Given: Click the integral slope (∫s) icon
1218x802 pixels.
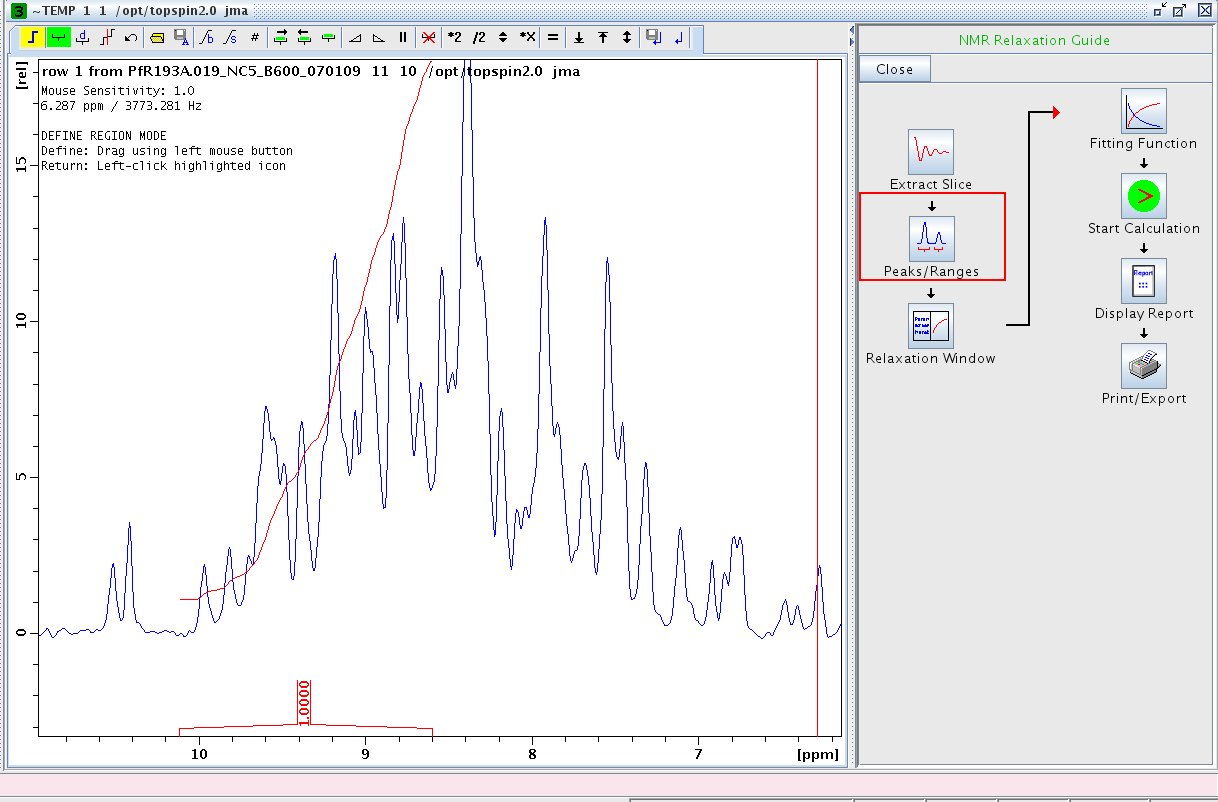Looking at the screenshot, I should click(x=230, y=37).
